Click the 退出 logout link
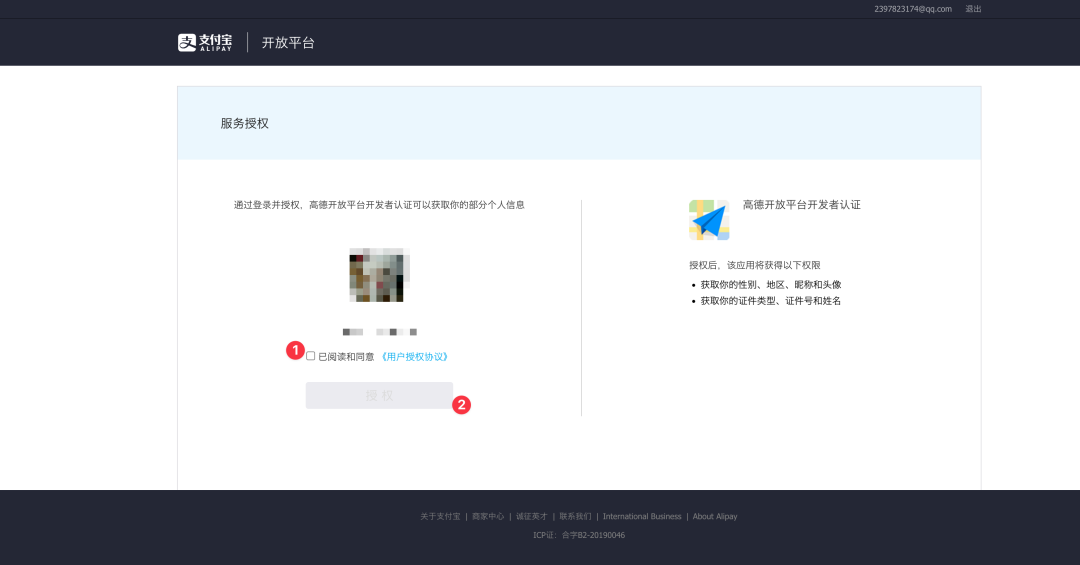The height and width of the screenshot is (565, 1080). click(x=973, y=9)
